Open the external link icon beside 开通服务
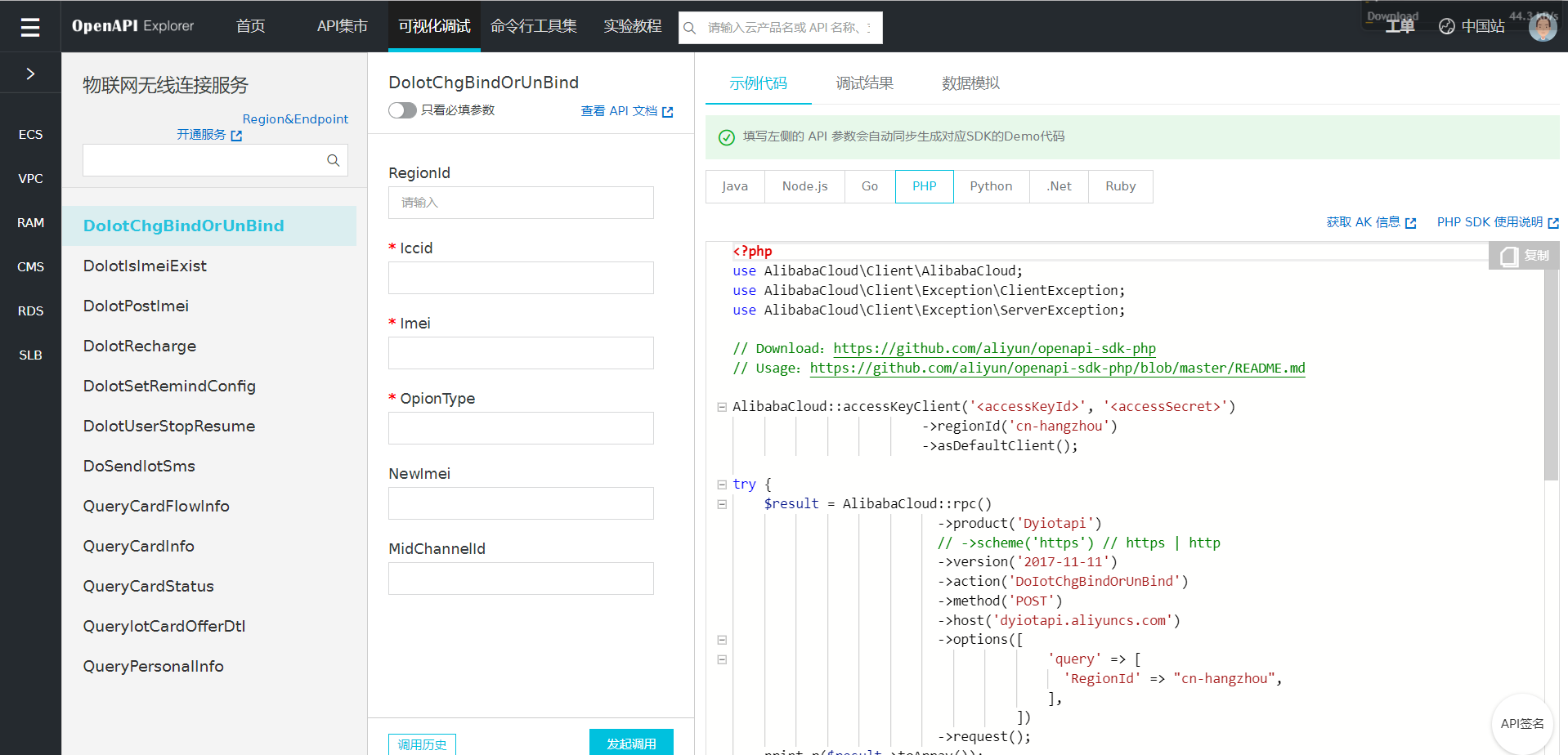This screenshot has height=755, width=1568. point(236,136)
